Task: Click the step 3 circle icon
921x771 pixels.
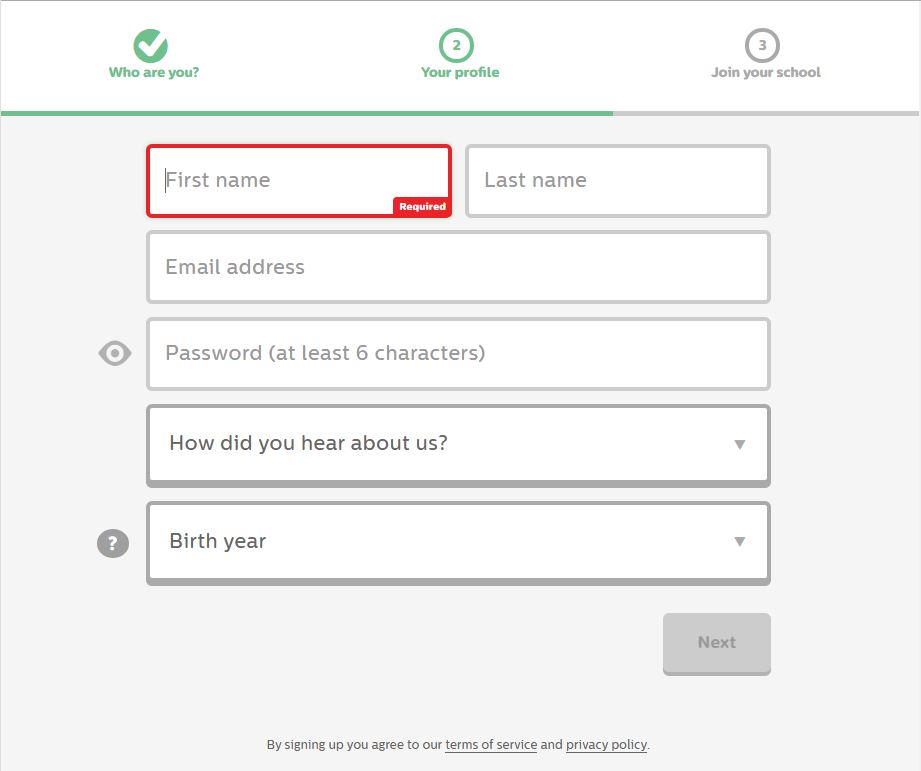Action: point(762,45)
